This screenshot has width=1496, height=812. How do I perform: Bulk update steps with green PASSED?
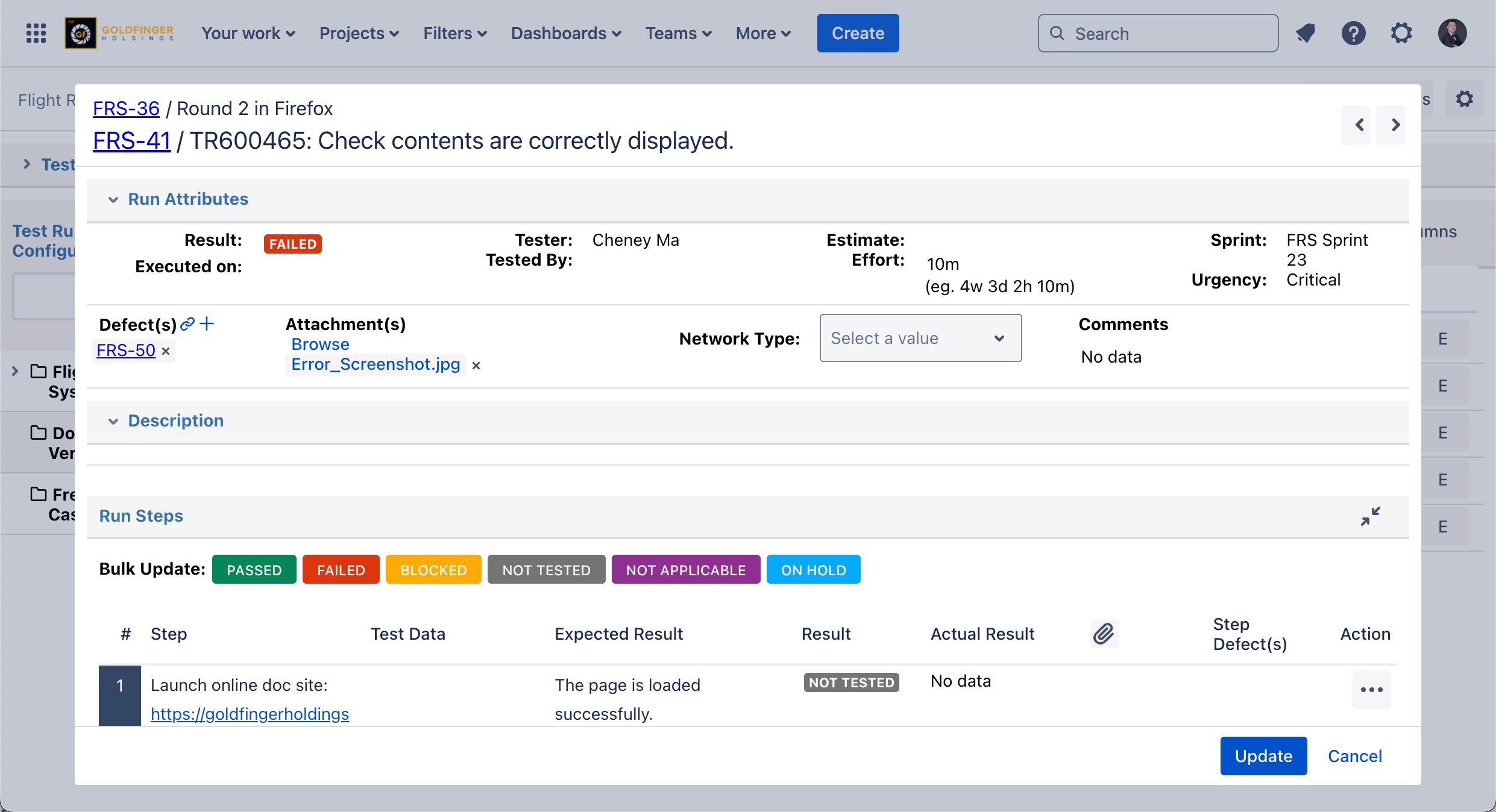tap(254, 570)
